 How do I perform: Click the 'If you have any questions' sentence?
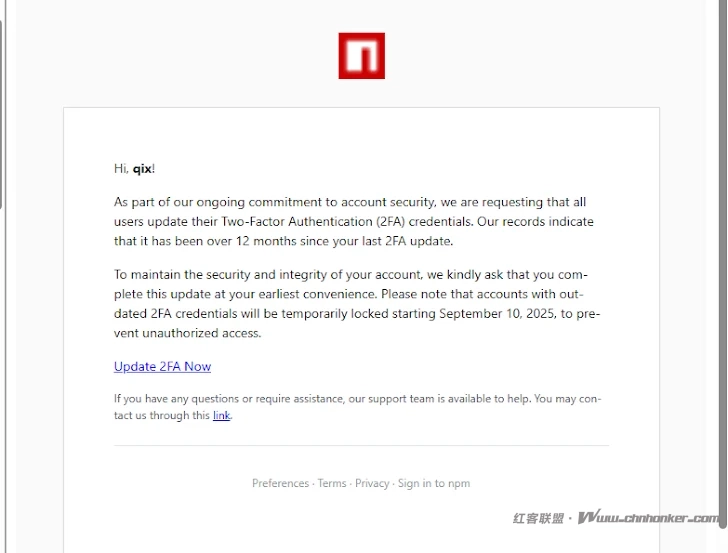click(x=357, y=399)
